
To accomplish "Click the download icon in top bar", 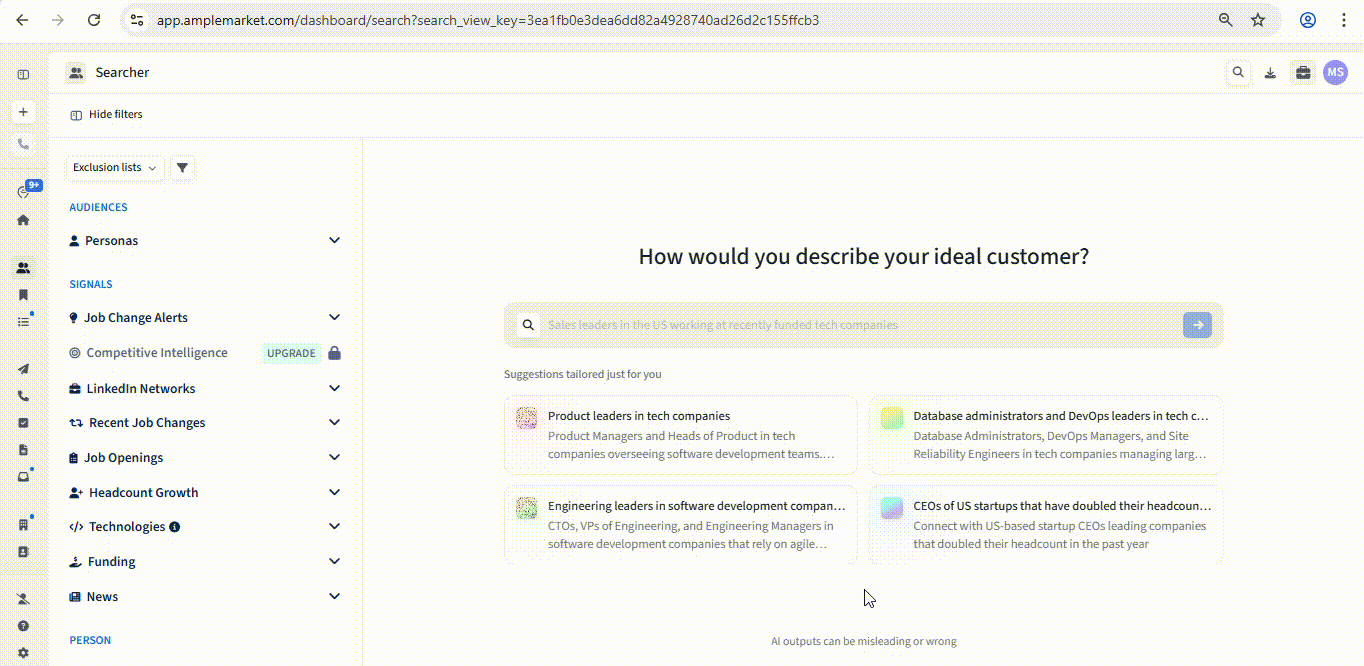I will pos(1270,73).
